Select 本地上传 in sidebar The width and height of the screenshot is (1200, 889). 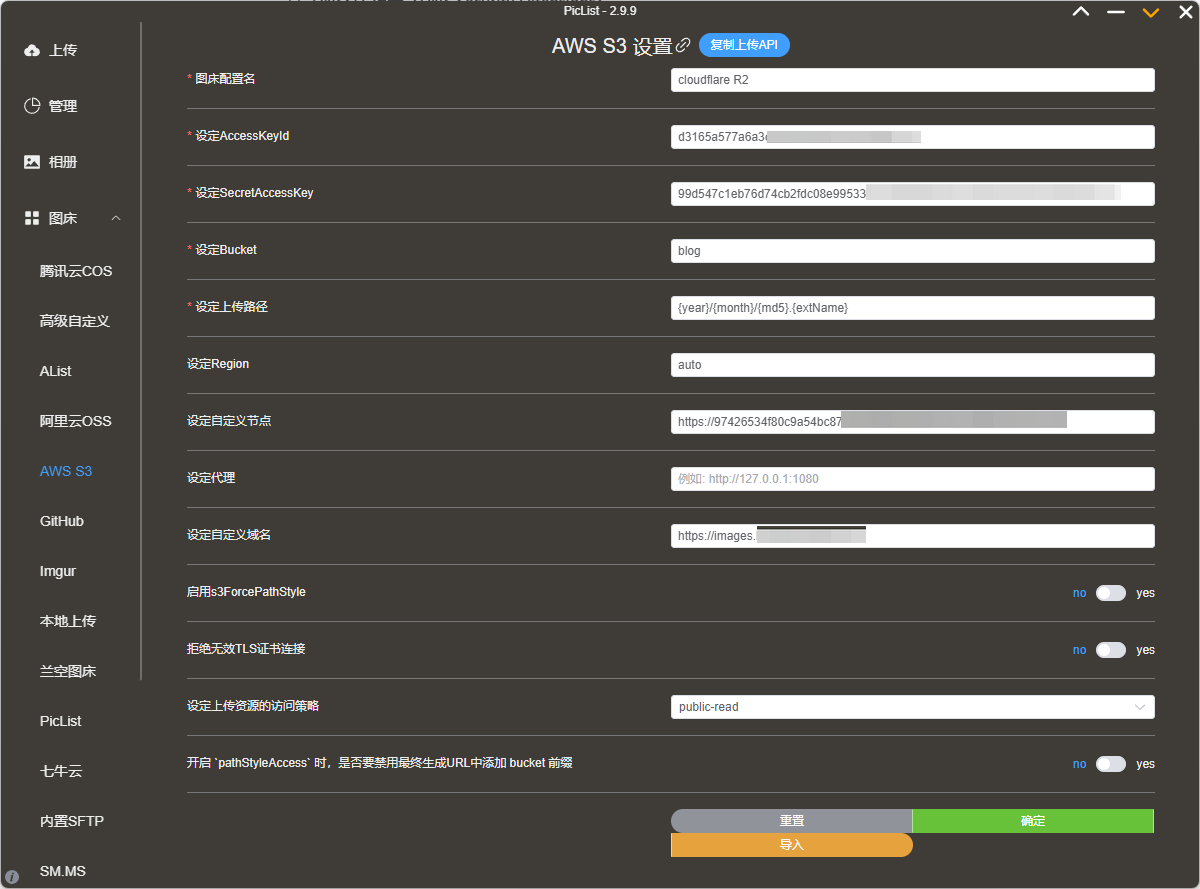coord(68,621)
